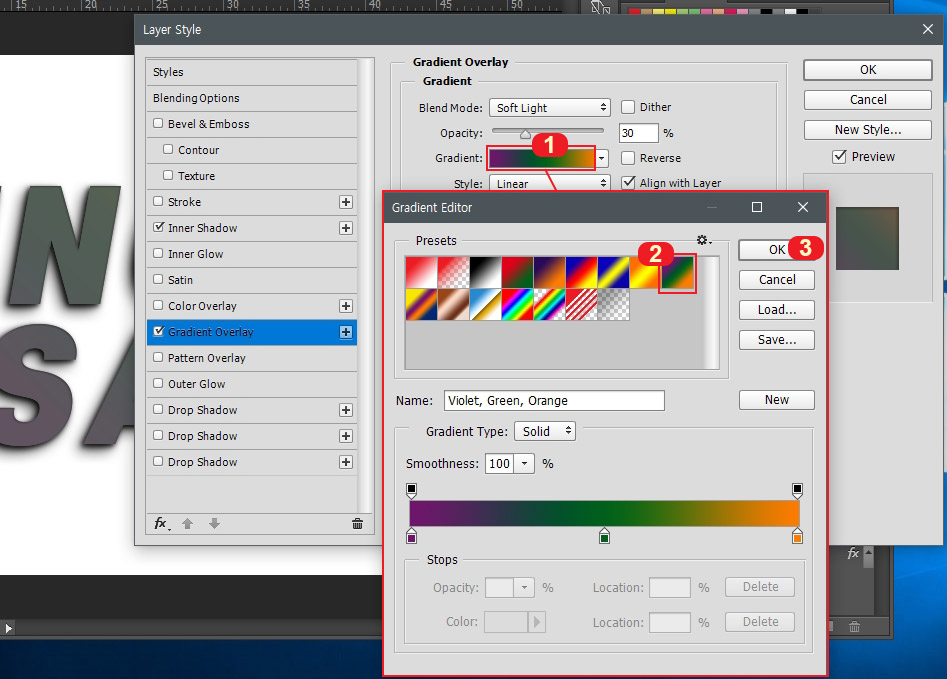Screen dimensions: 947x679
Task: Choose the Blue, Yellow, Blue preset
Action: 614,272
